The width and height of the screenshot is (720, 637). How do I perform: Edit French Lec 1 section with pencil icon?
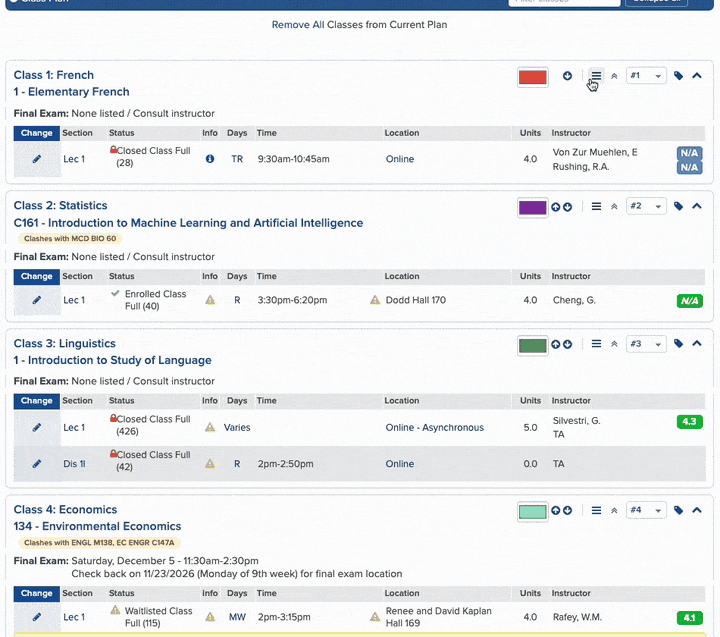tap(37, 159)
